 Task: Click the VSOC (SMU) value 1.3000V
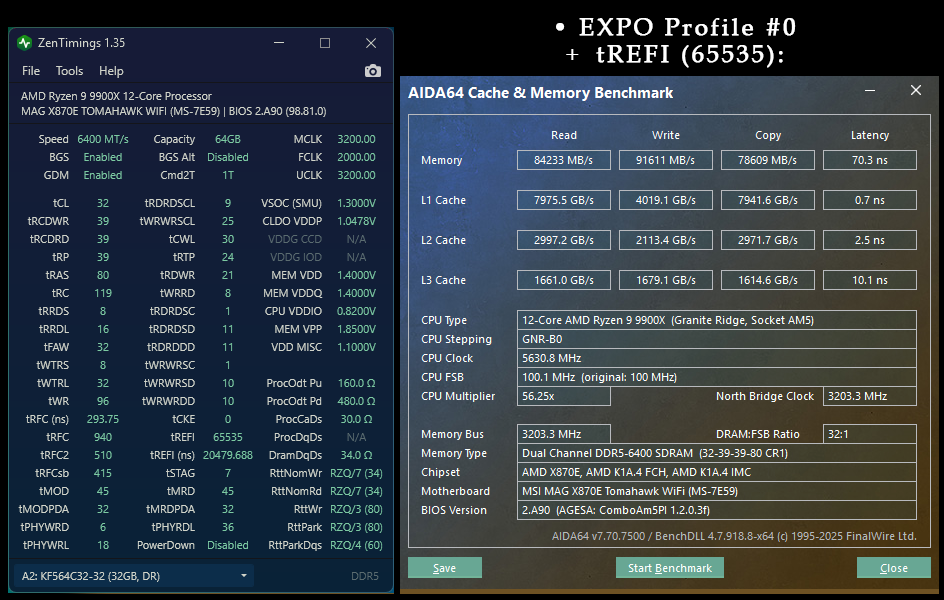coord(356,203)
